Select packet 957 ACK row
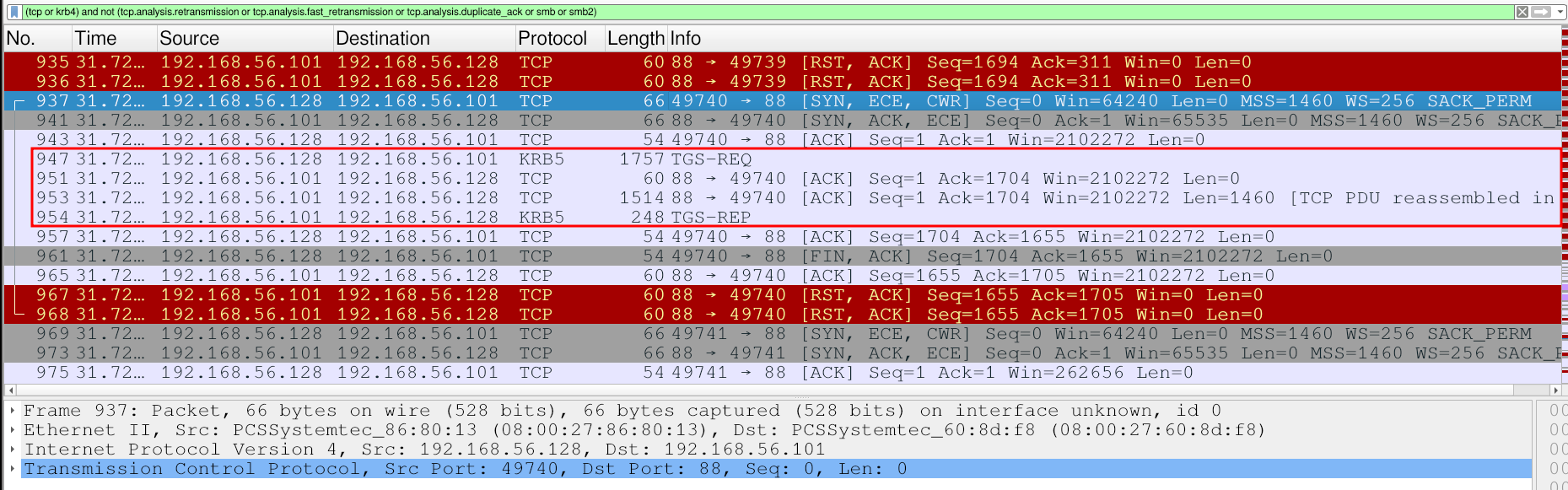 (x=782, y=237)
